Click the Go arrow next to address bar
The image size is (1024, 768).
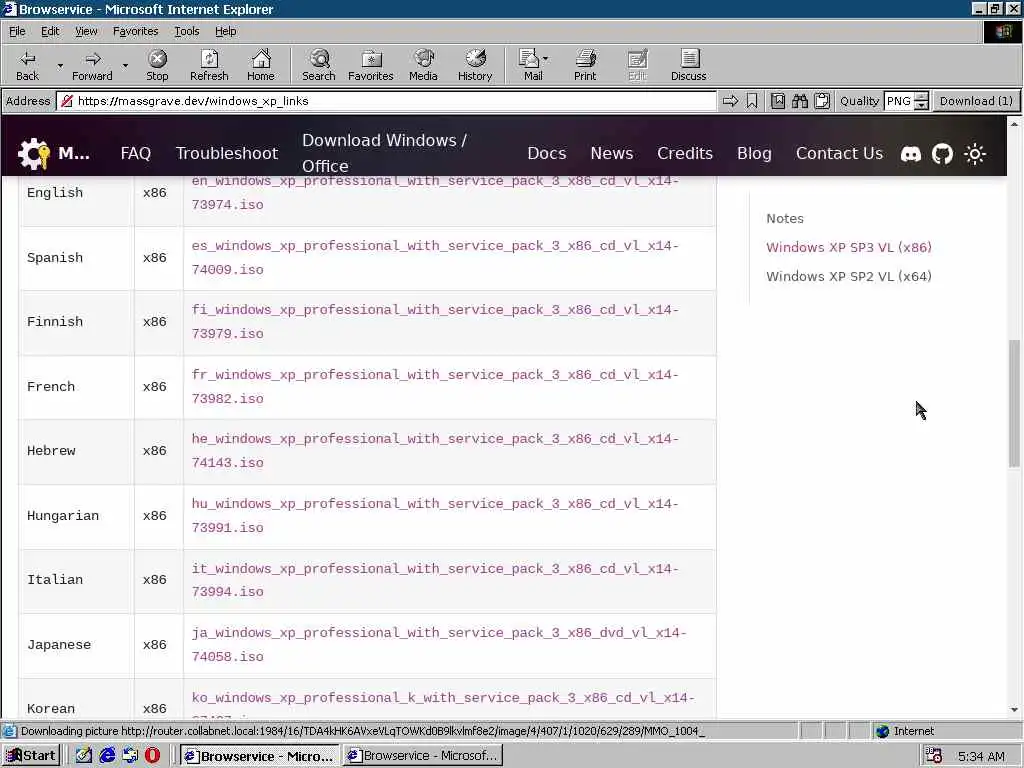730,101
